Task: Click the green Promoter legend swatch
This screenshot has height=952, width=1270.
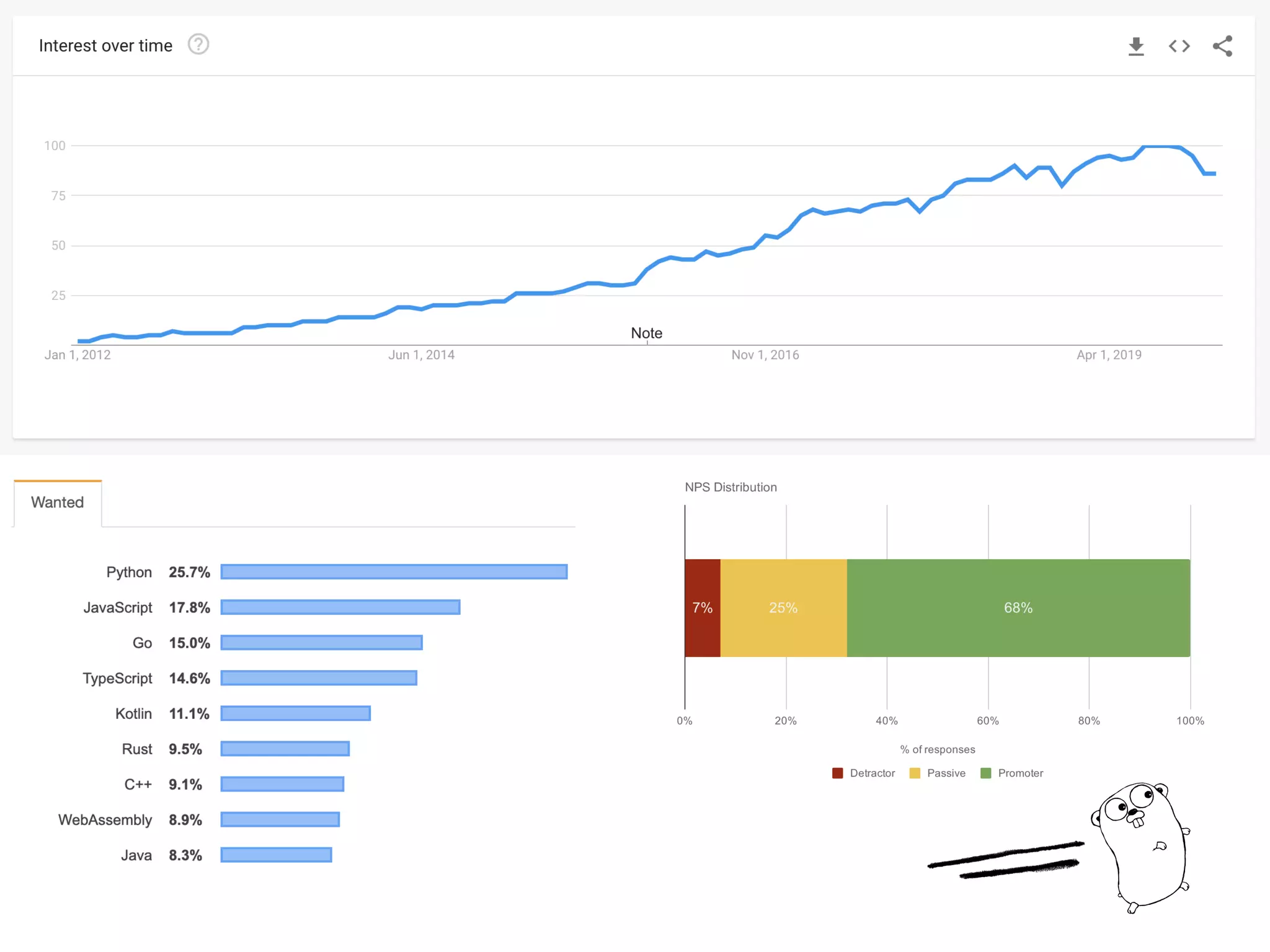Action: [985, 773]
